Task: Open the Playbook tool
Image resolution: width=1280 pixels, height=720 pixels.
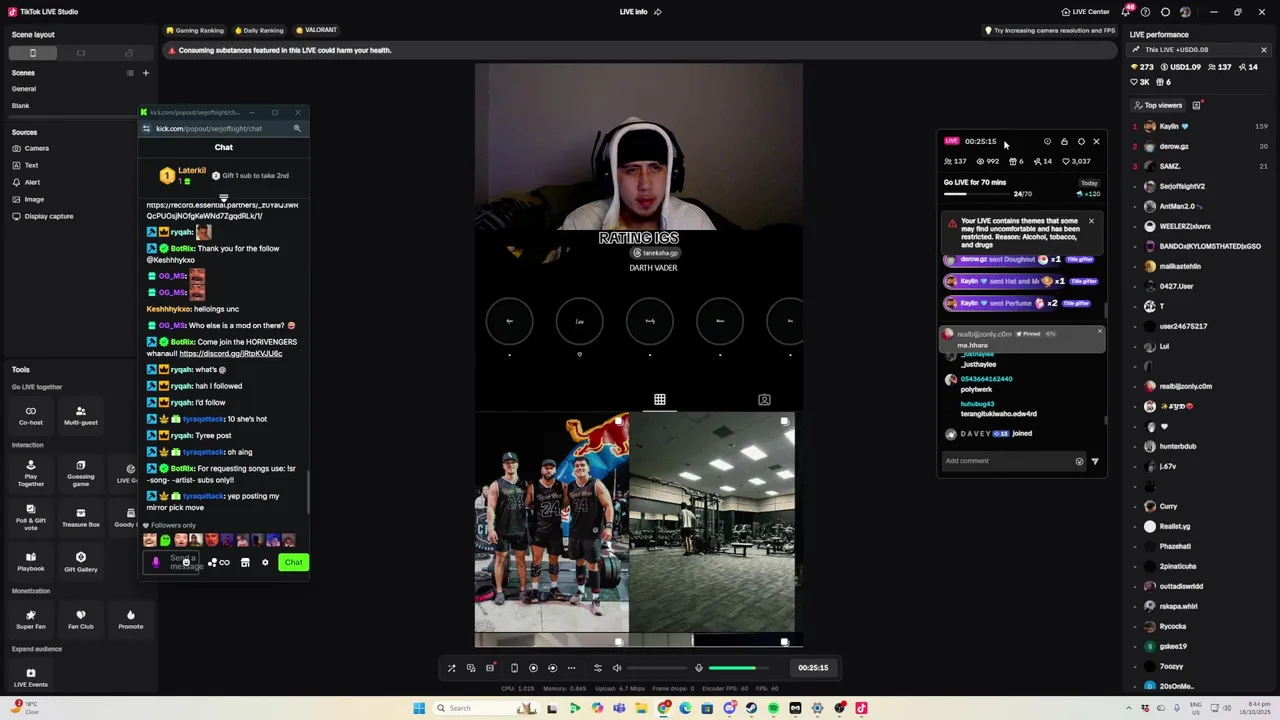Action: [31, 562]
